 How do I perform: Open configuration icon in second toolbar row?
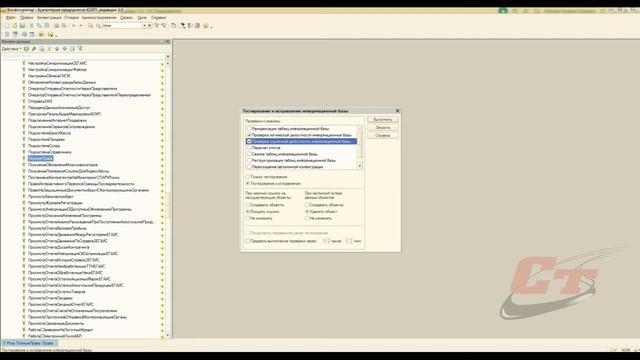point(7,34)
